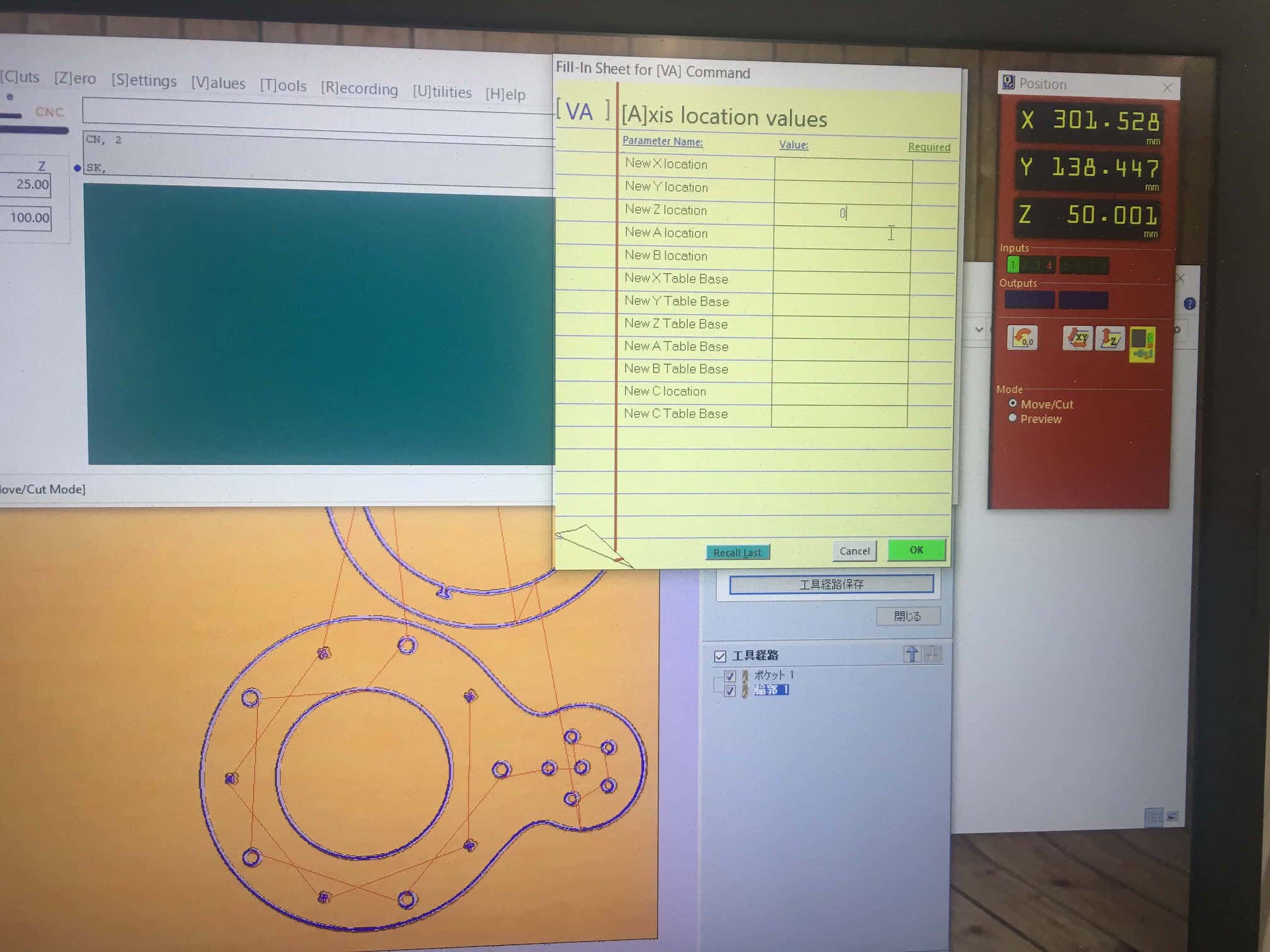Click the blue help question mark icon
Image resolution: width=1270 pixels, height=952 pixels.
(1189, 303)
